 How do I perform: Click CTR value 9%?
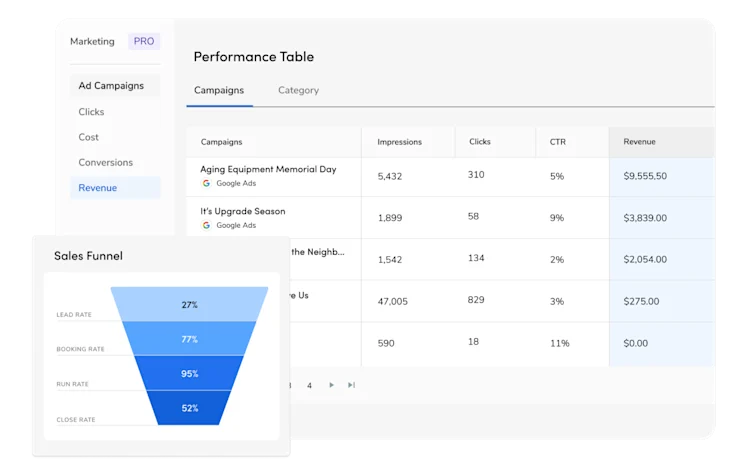click(x=557, y=218)
